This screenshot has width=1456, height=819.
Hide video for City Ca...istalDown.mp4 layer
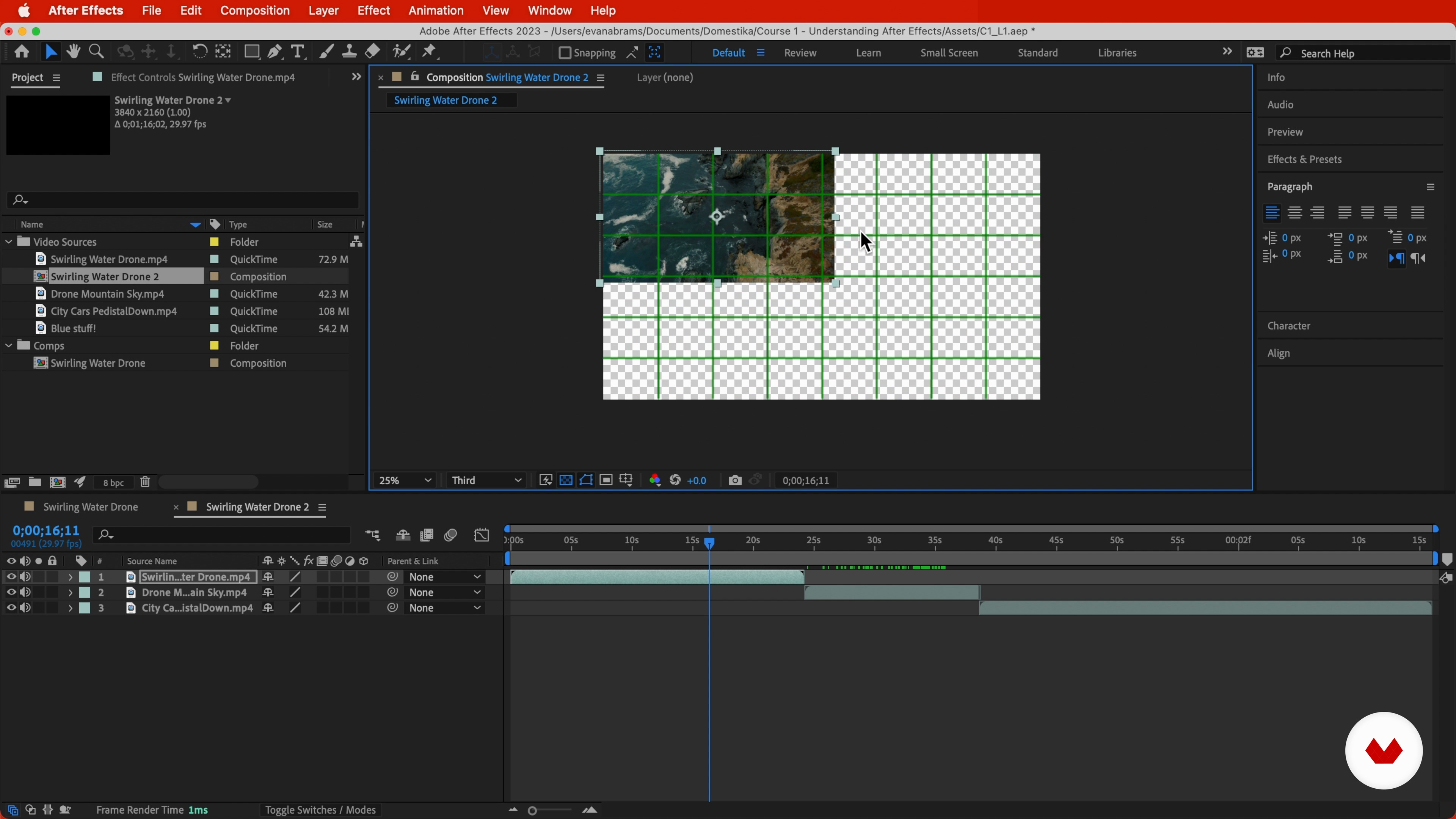tap(11, 608)
